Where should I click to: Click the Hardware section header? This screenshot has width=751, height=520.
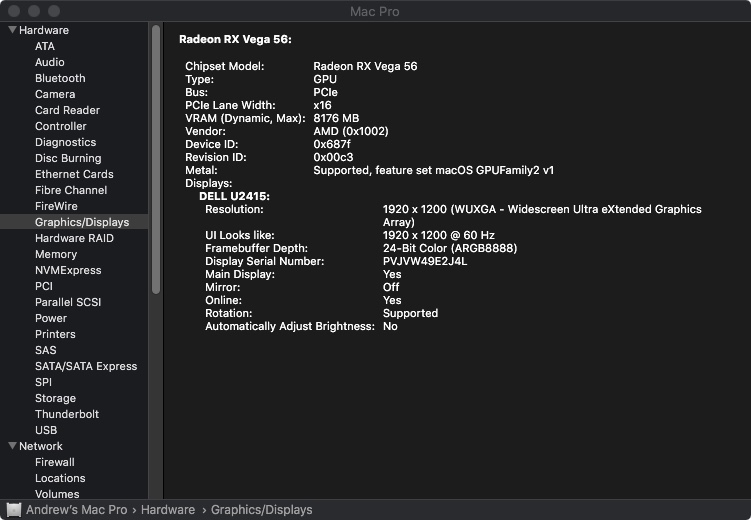coord(44,30)
